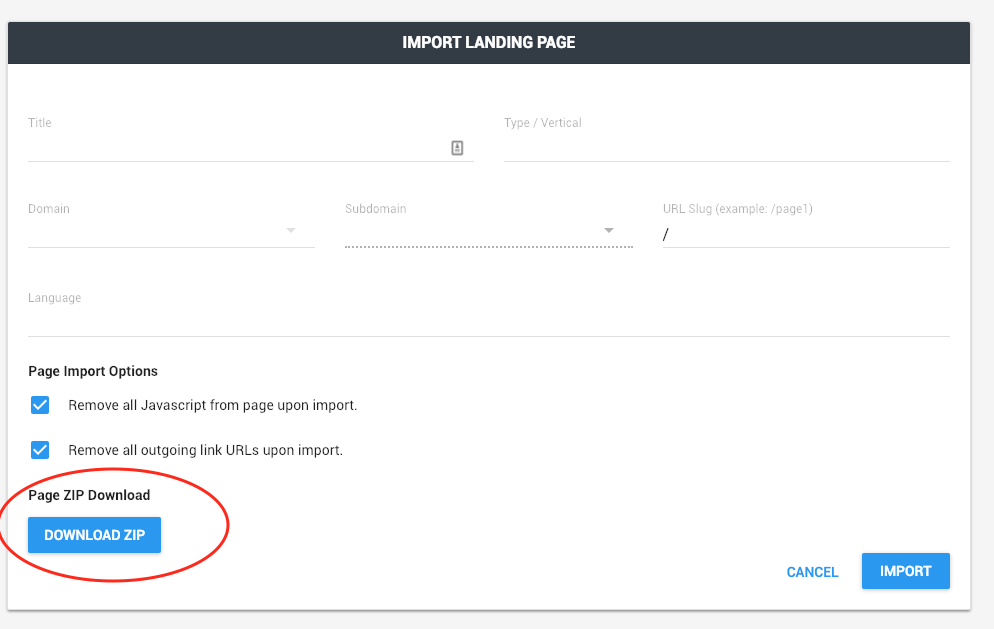
Task: Uncheck Remove all Javascript from page checkbox
Action: (x=40, y=405)
